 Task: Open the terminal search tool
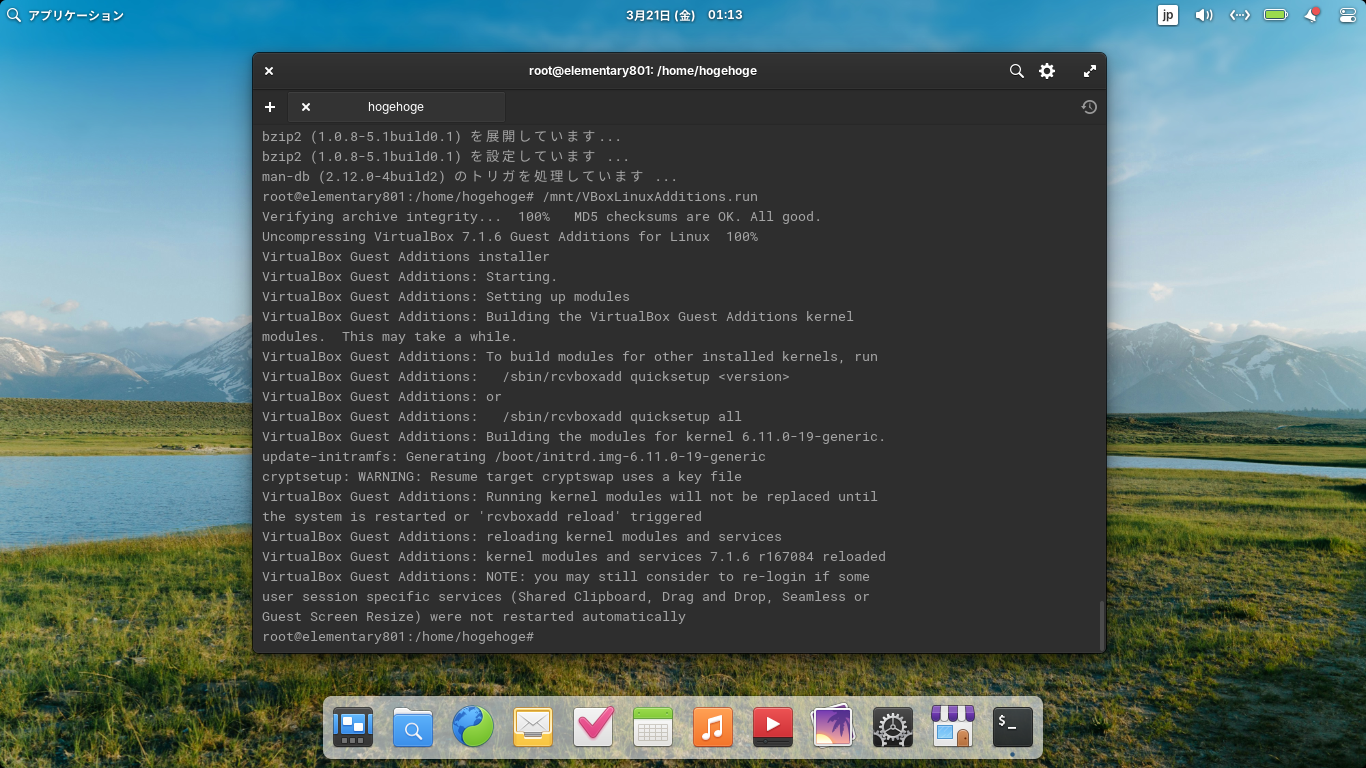(x=1016, y=71)
